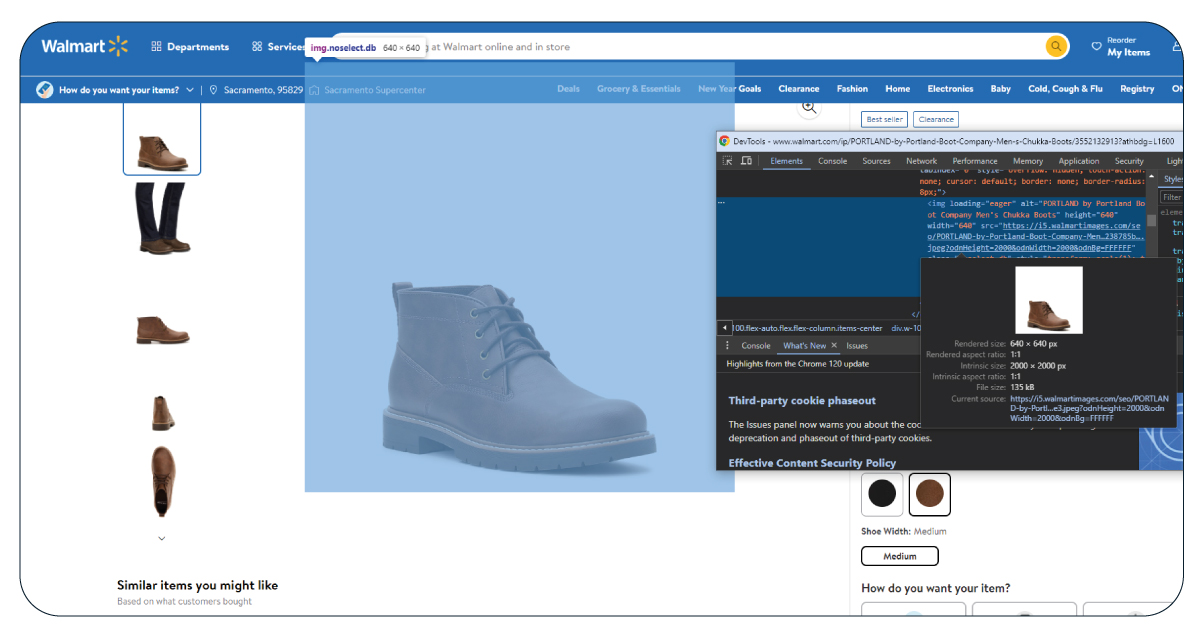Go to Baby category
This screenshot has width=1203, height=637.
pyautogui.click(x=1001, y=89)
